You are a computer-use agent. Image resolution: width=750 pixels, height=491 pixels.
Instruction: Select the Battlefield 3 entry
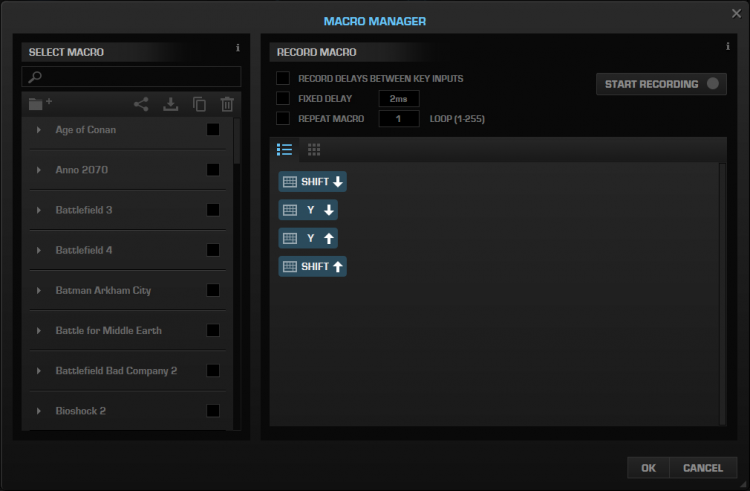tap(84, 210)
